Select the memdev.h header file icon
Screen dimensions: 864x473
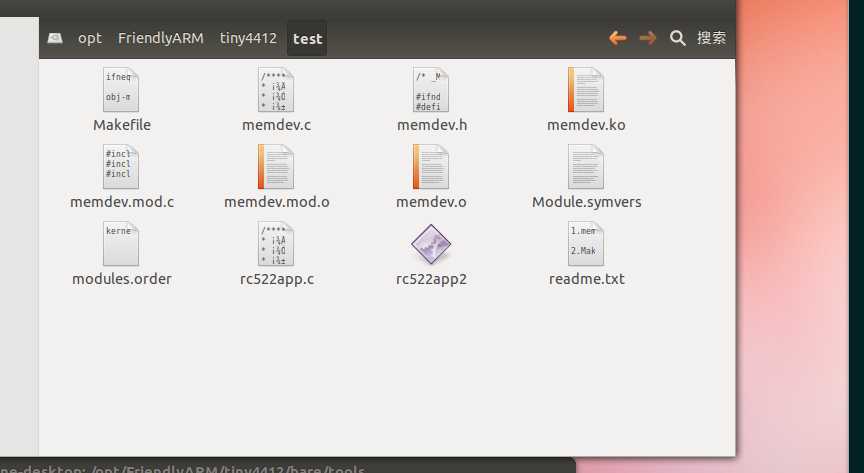[431, 89]
